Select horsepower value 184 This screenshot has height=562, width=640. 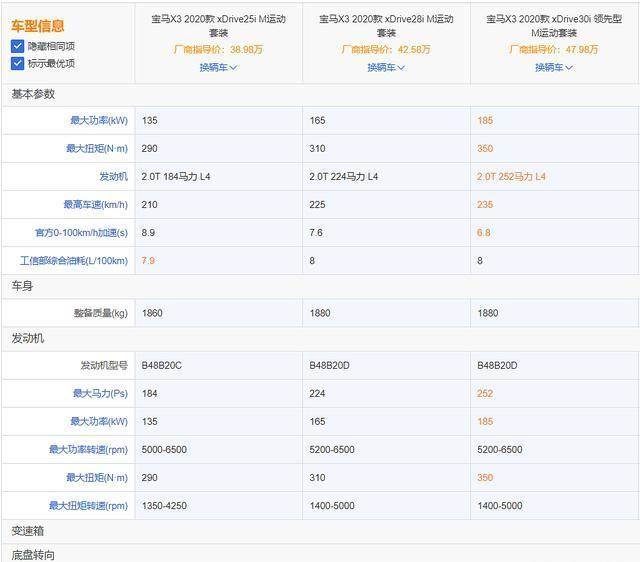click(149, 393)
